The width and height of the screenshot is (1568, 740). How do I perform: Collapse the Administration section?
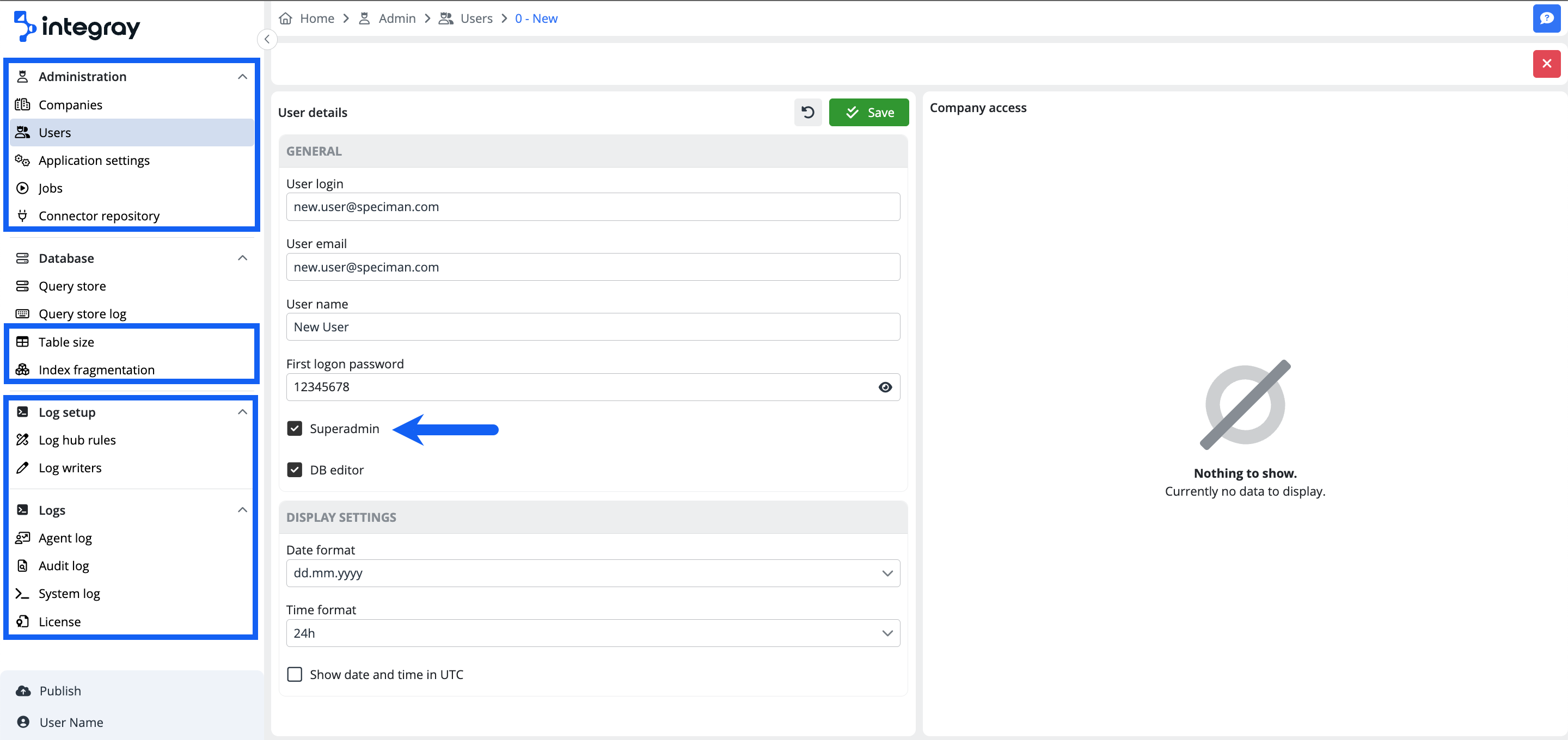click(x=242, y=76)
